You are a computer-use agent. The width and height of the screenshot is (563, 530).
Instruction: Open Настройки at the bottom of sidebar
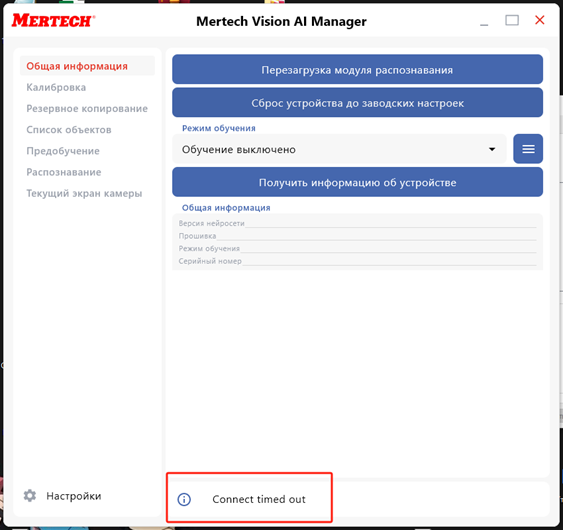(74, 496)
